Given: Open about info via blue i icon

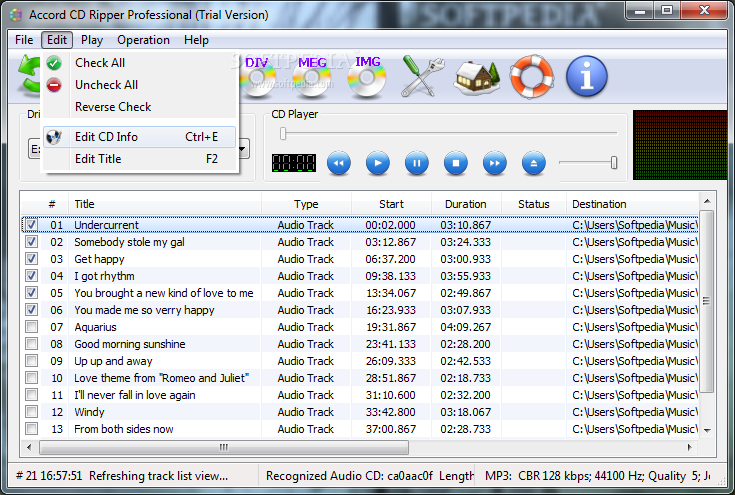Looking at the screenshot, I should [x=587, y=76].
